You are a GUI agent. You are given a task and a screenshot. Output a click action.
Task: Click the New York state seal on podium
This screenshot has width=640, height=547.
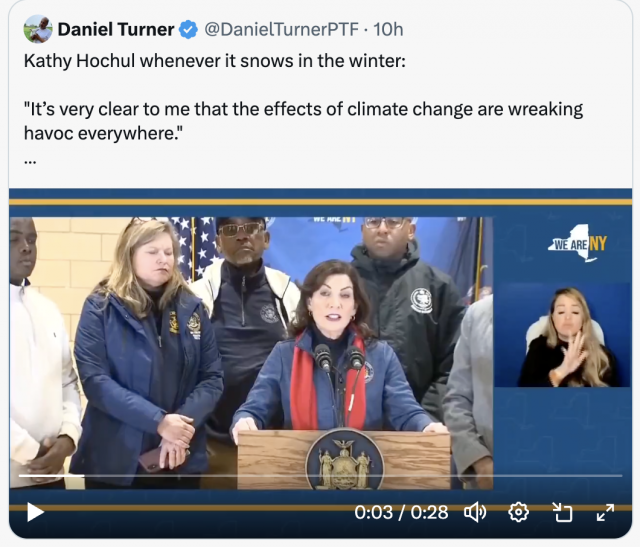pos(344,460)
